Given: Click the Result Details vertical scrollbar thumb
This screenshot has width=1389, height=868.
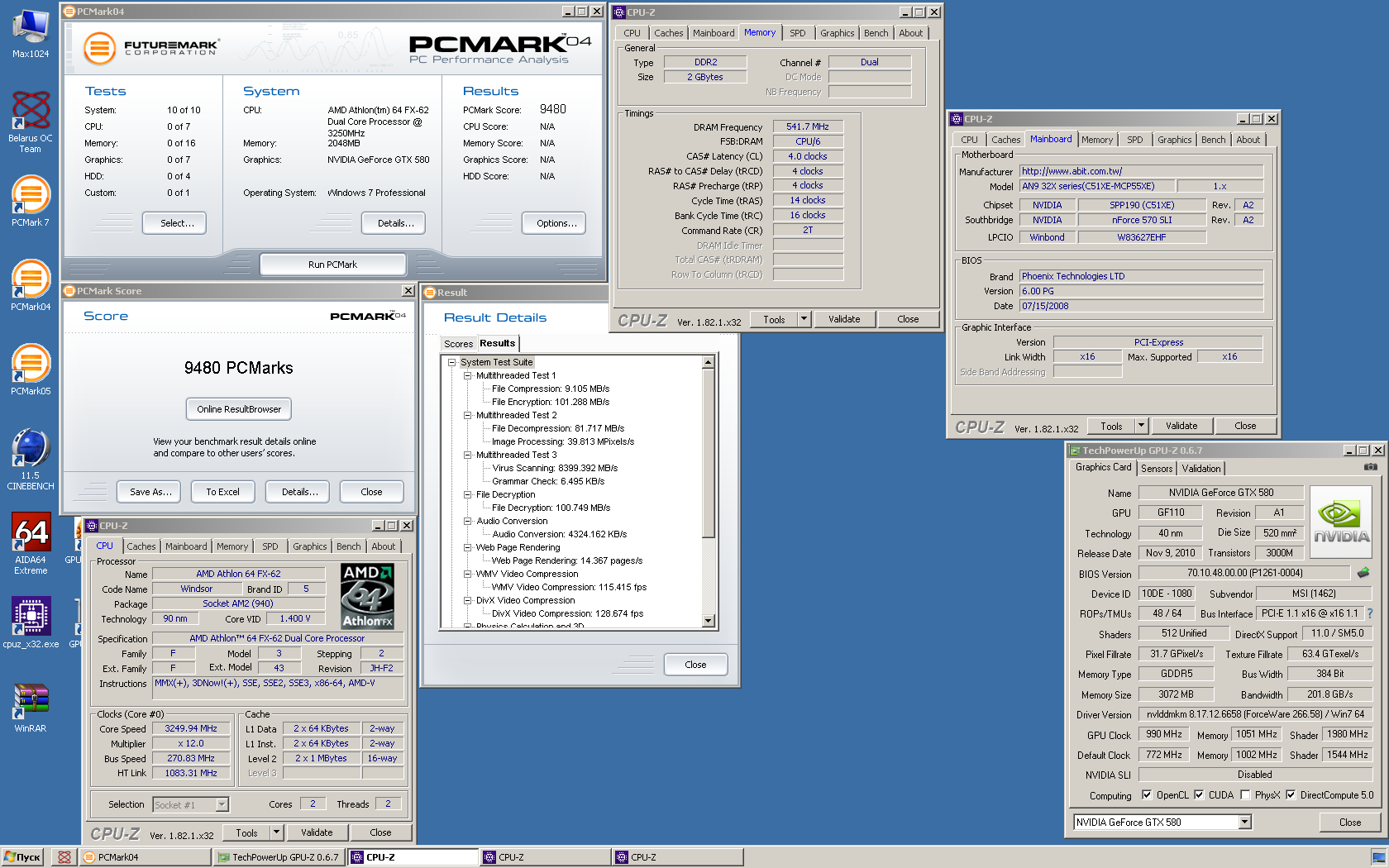Looking at the screenshot, I should [x=709, y=453].
